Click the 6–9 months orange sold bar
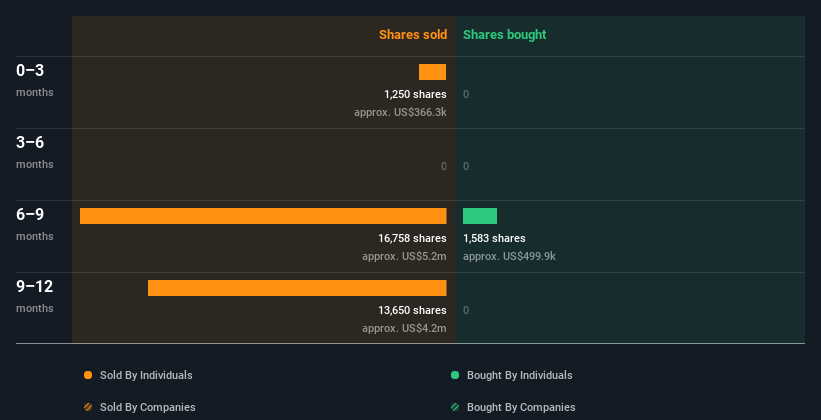821x420 pixels. [263, 216]
